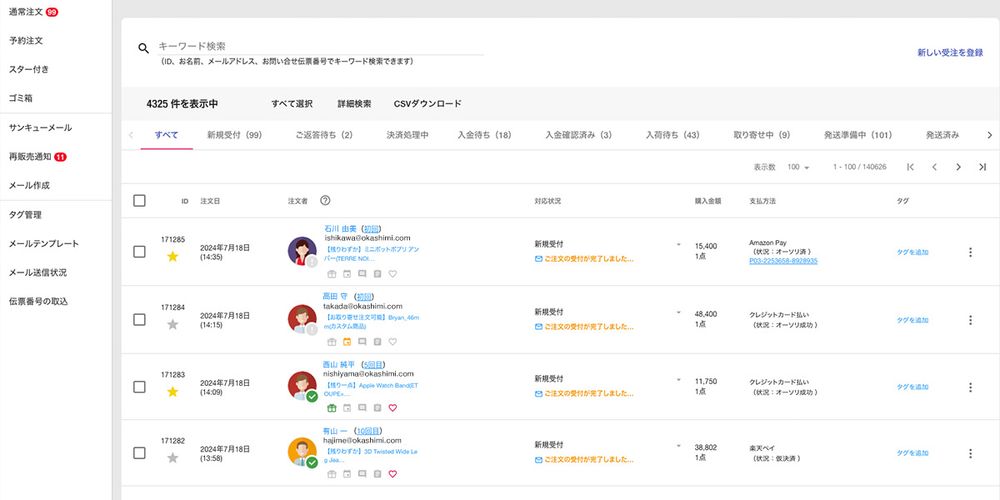The image size is (1000, 500).
Task: Check the select-all checkbox in table header
Action: [x=139, y=201]
